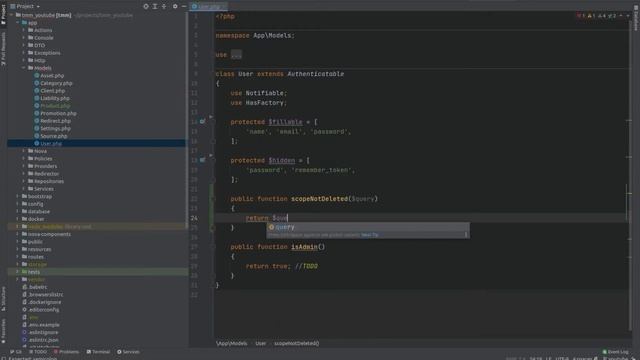Open the Git tool window button
The image size is (640, 360).
[16, 351]
